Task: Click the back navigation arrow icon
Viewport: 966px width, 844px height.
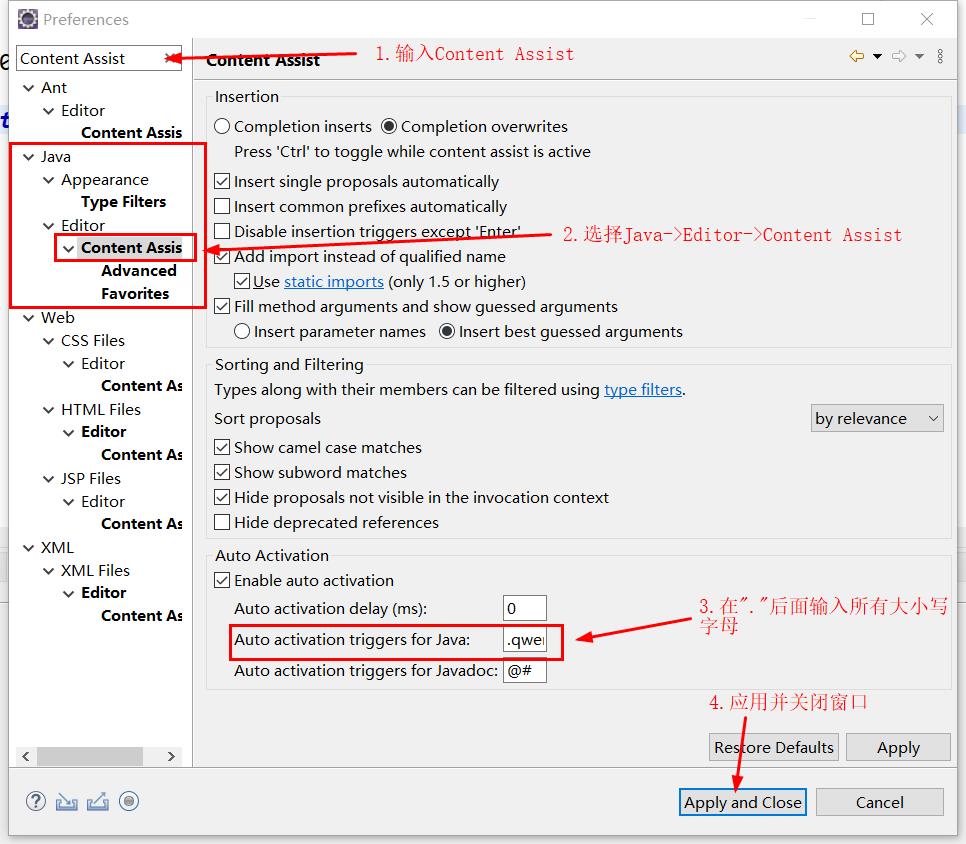Action: pyautogui.click(x=856, y=56)
